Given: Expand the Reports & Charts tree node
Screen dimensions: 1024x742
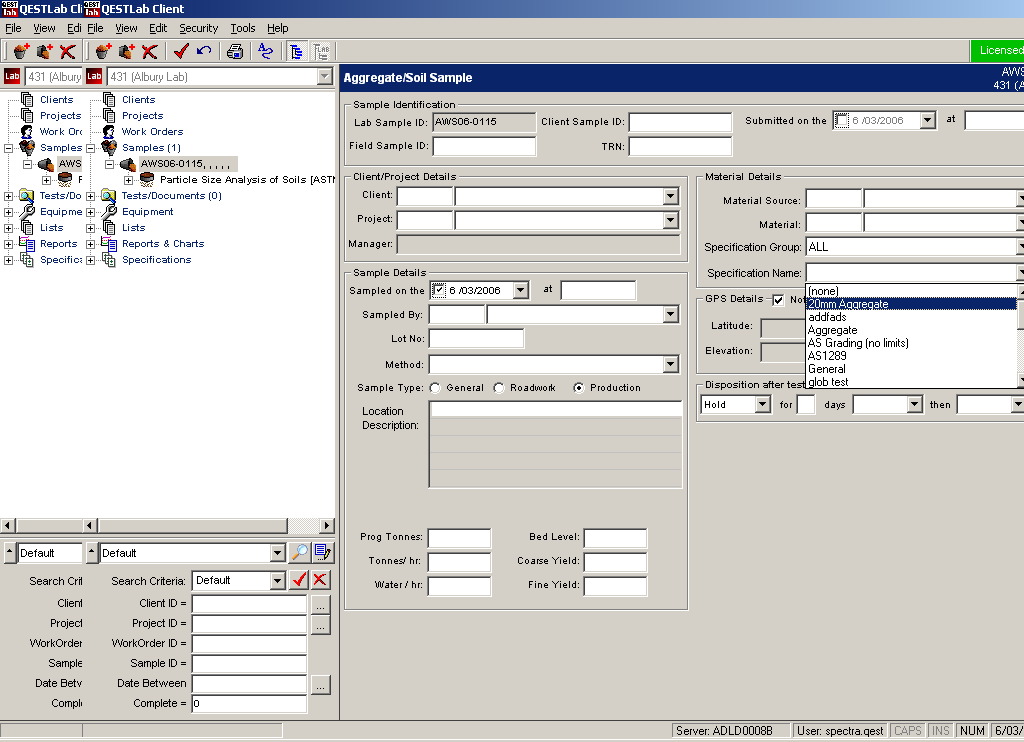Looking at the screenshot, I should [91, 244].
